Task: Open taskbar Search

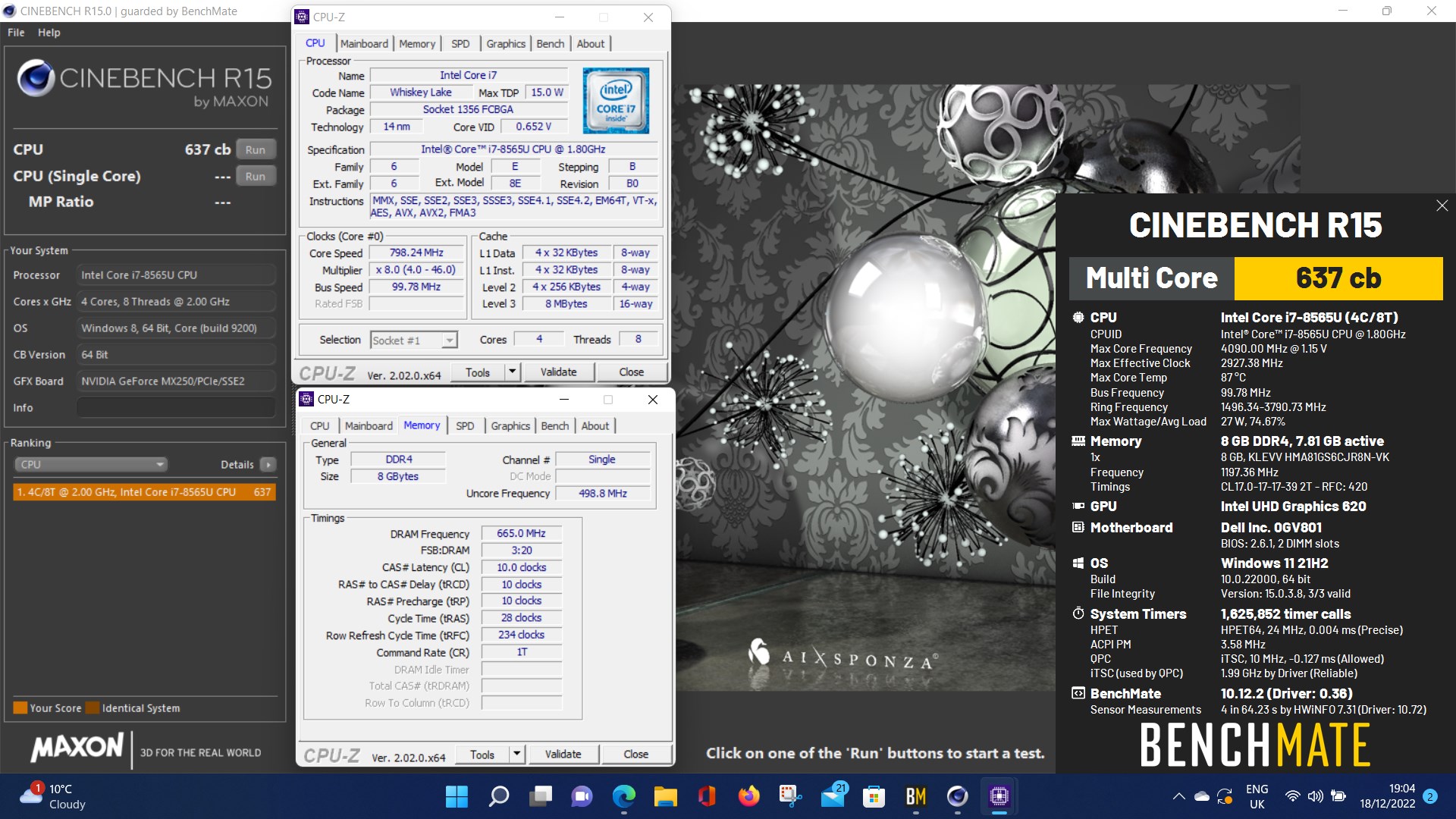Action: click(498, 796)
